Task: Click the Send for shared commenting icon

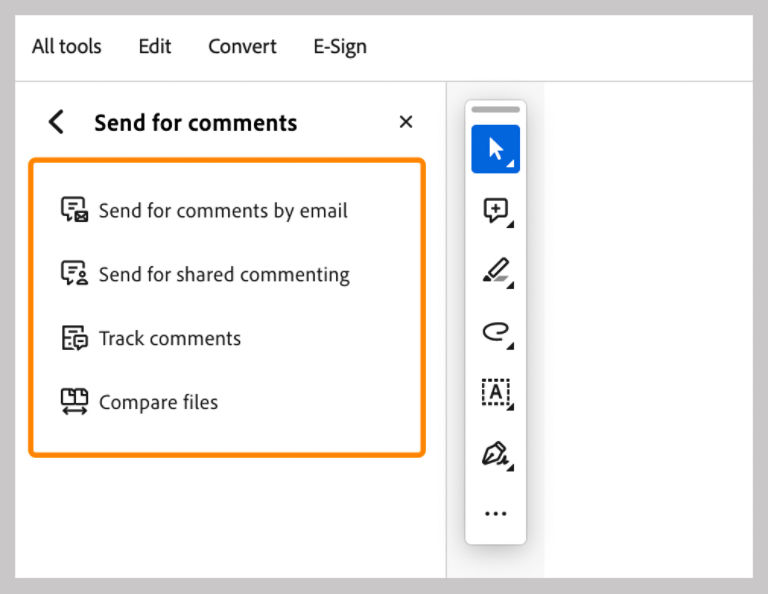Action: (x=74, y=273)
